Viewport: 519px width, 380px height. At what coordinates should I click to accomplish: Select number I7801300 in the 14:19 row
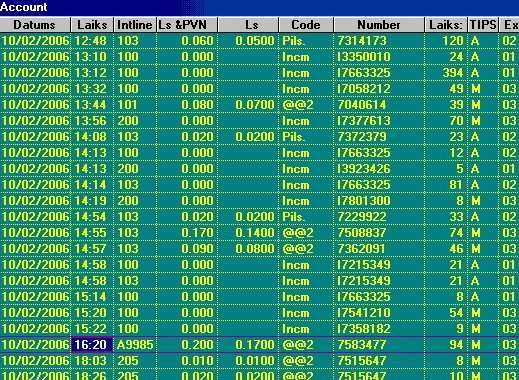363,201
